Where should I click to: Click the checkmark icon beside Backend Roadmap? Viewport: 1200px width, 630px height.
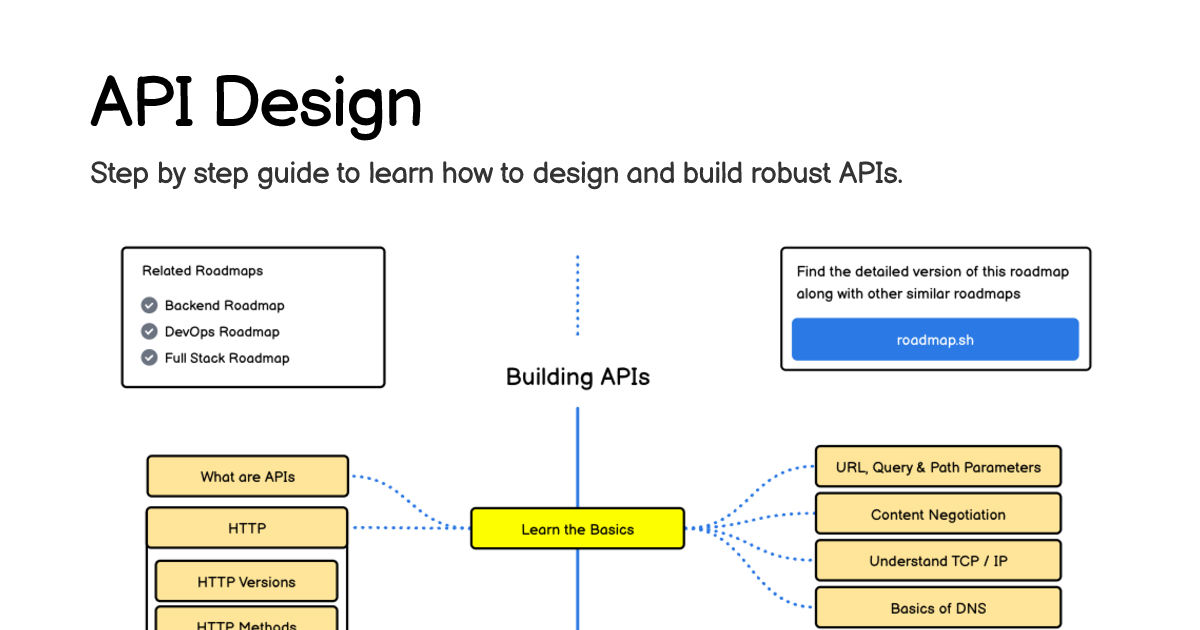coord(149,305)
